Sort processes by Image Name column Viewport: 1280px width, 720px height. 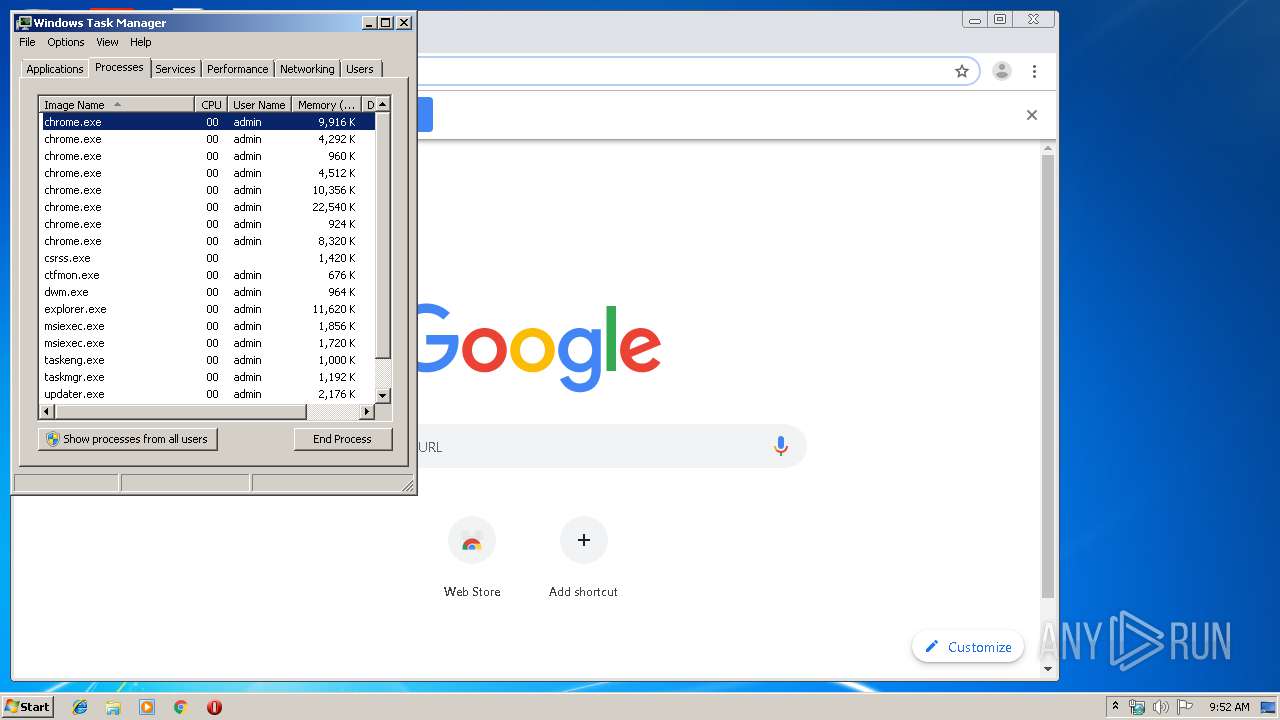(116, 105)
